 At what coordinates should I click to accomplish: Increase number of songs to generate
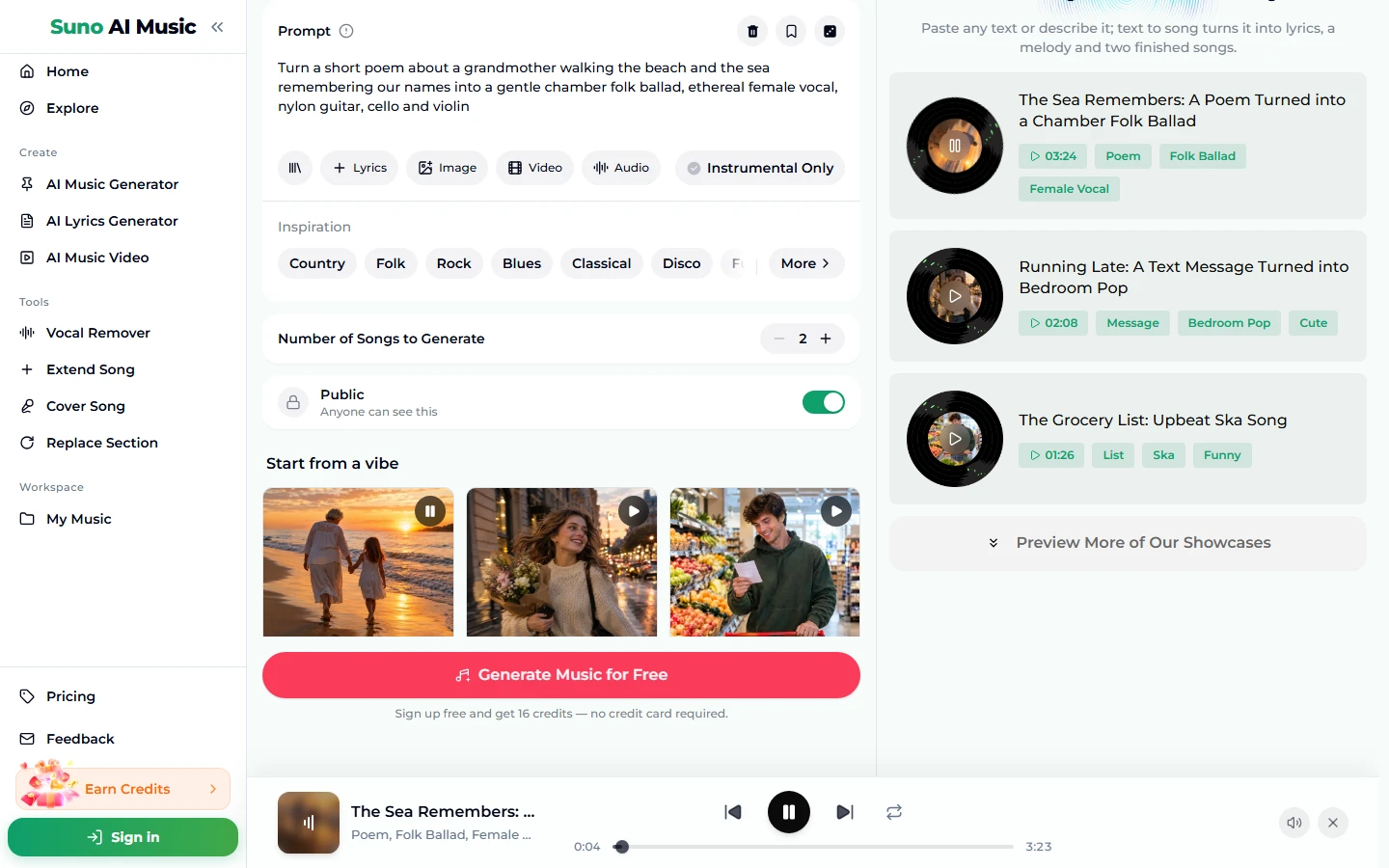coord(826,339)
